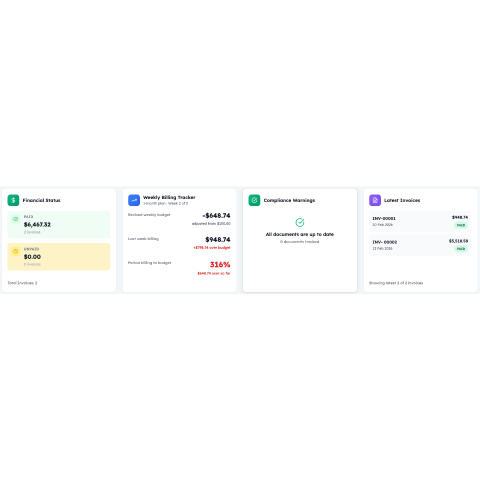Click the Paid badge on INV-00002
The width and height of the screenshot is (480, 480).
coord(461,249)
